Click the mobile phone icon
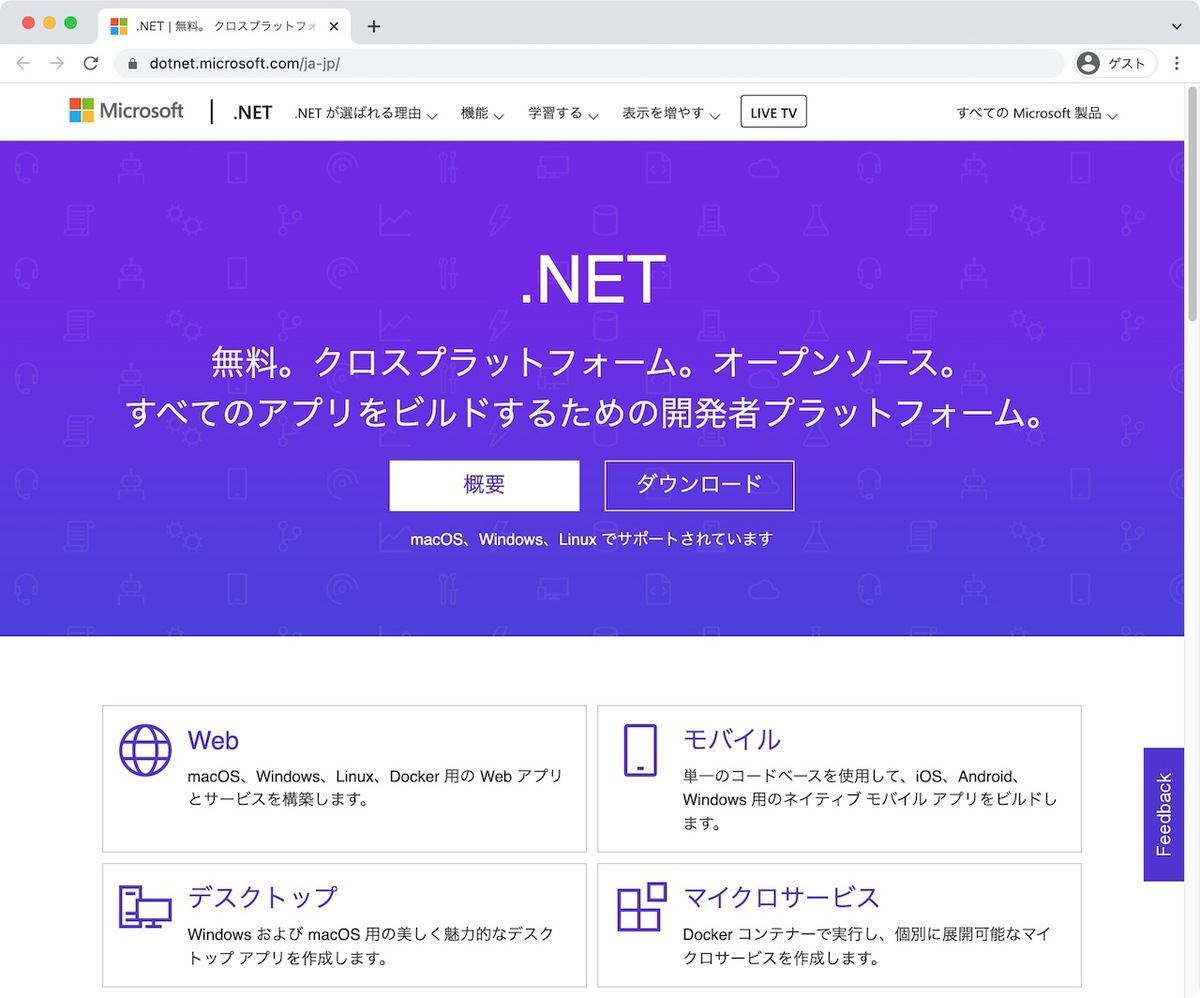Viewport: 1200px width, 998px height. click(x=640, y=750)
